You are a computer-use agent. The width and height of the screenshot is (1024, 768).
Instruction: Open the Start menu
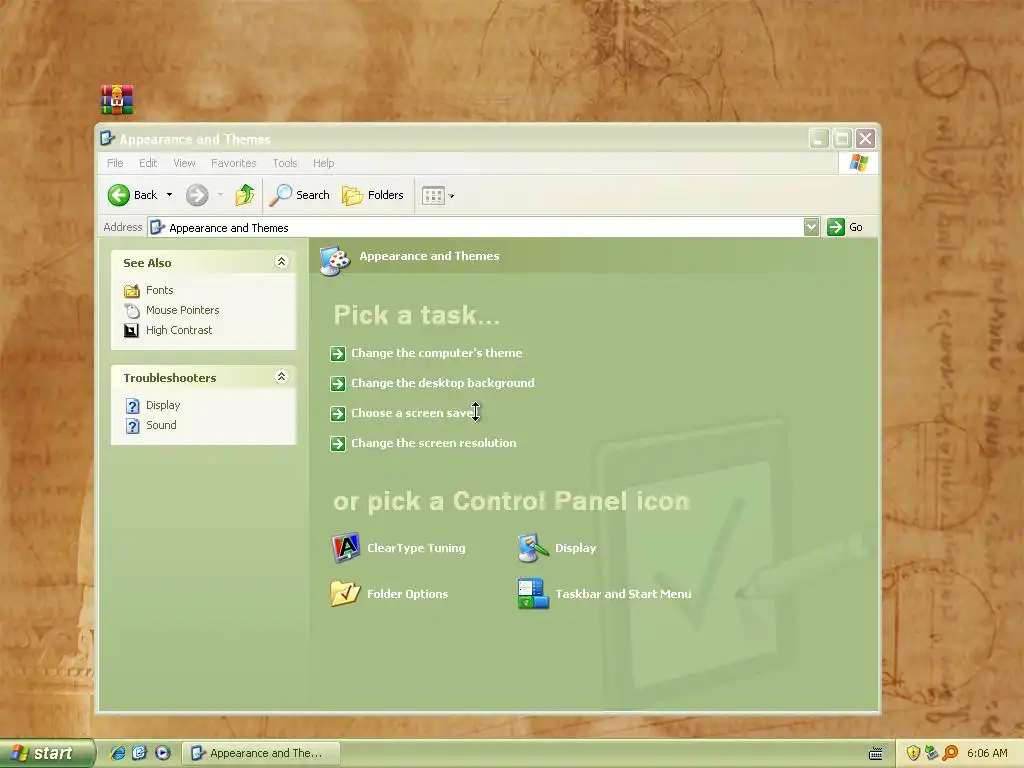click(x=46, y=753)
